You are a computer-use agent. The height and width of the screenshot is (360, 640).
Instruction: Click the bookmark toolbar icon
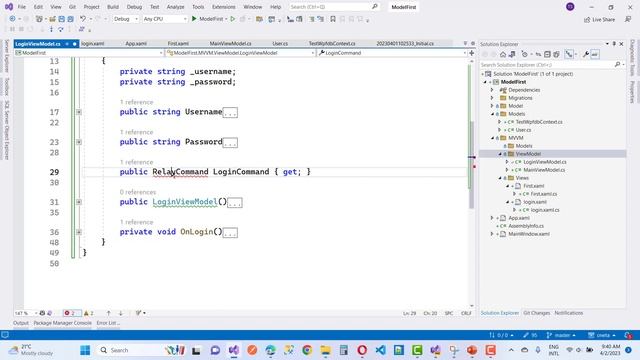(x=333, y=19)
